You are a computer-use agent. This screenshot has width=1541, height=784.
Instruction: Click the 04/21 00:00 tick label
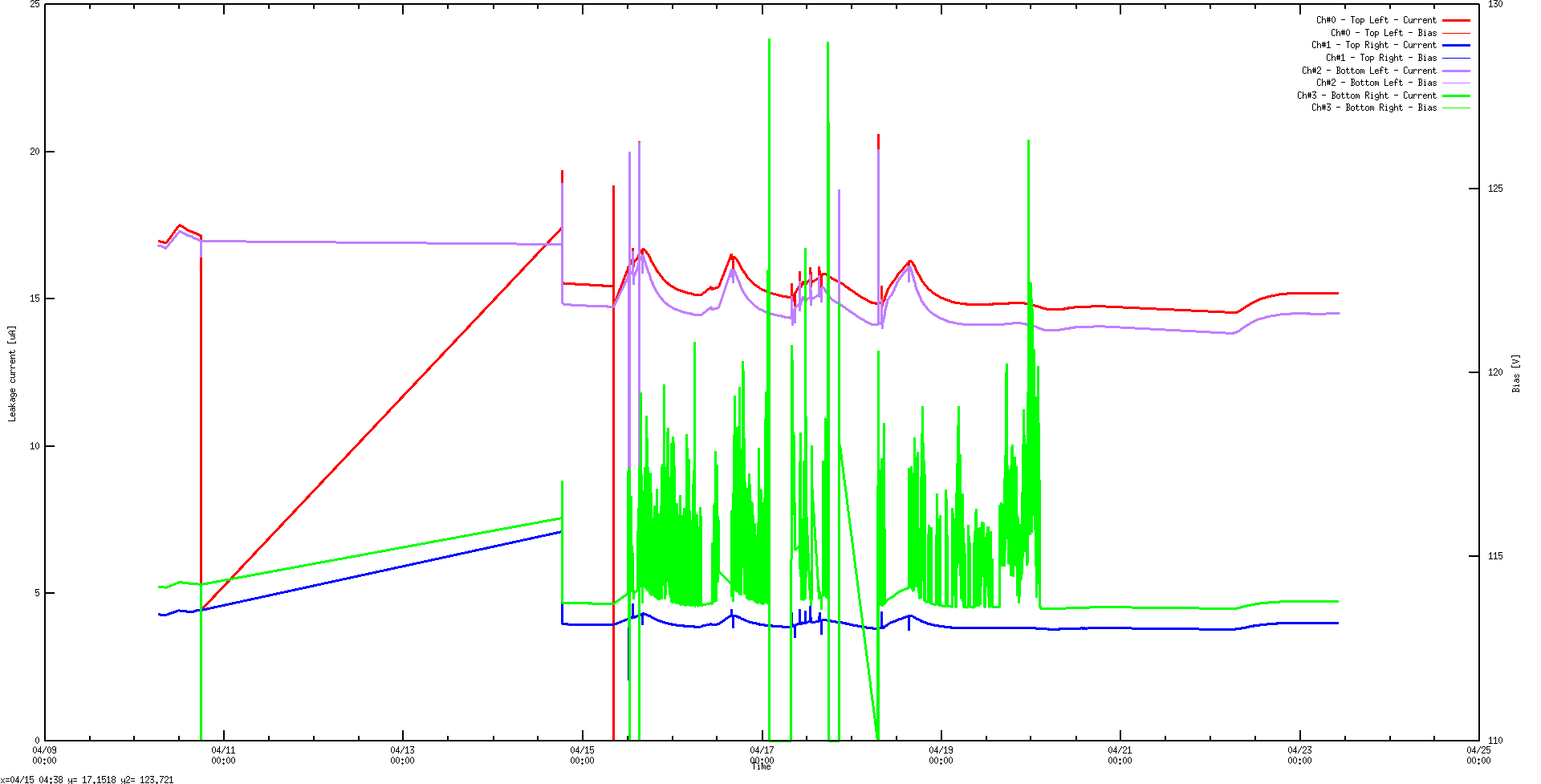(x=1120, y=754)
